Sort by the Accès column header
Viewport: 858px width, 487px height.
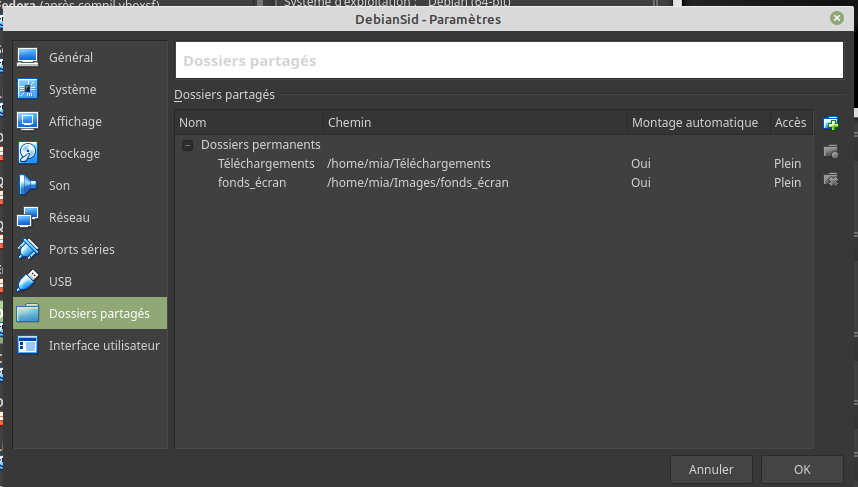(791, 123)
